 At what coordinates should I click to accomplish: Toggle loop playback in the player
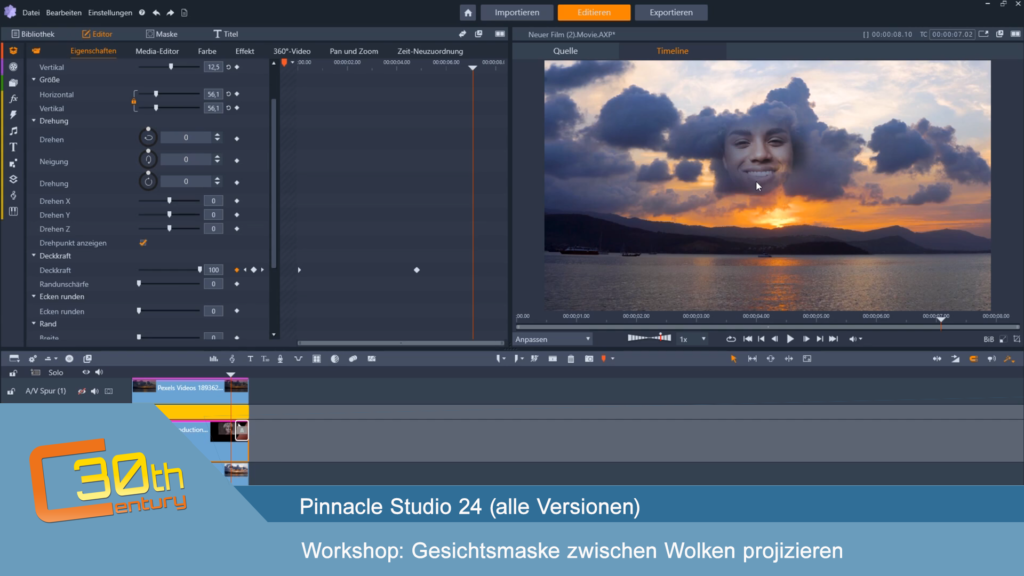click(x=731, y=340)
